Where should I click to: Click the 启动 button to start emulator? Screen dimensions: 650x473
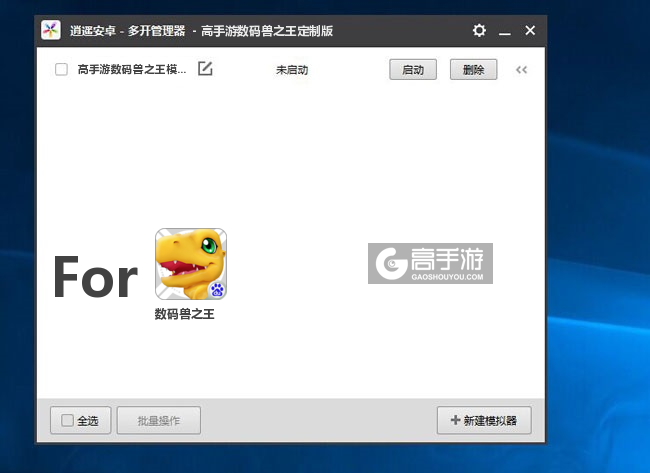[x=413, y=69]
